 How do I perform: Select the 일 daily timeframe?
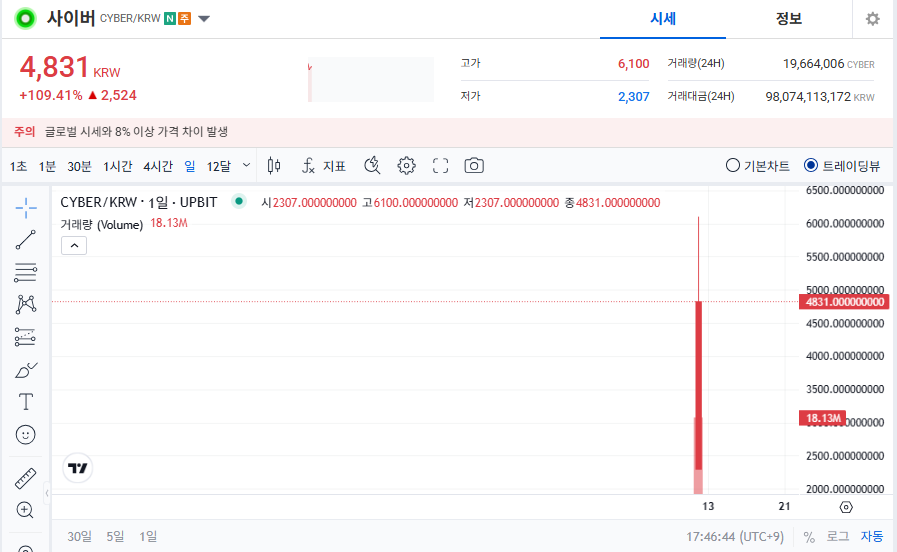pos(189,166)
